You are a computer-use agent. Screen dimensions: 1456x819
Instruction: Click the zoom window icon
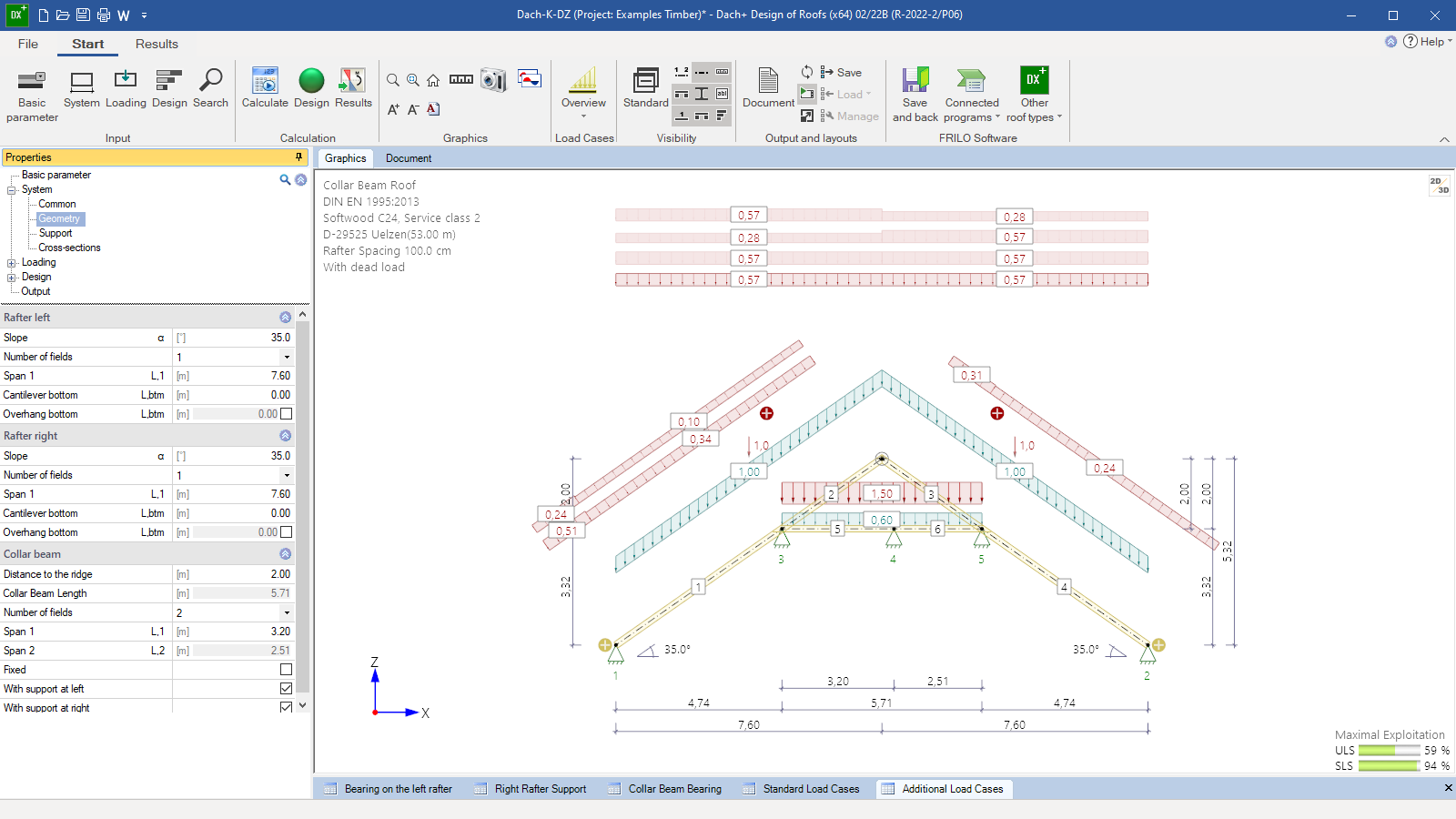point(413,80)
